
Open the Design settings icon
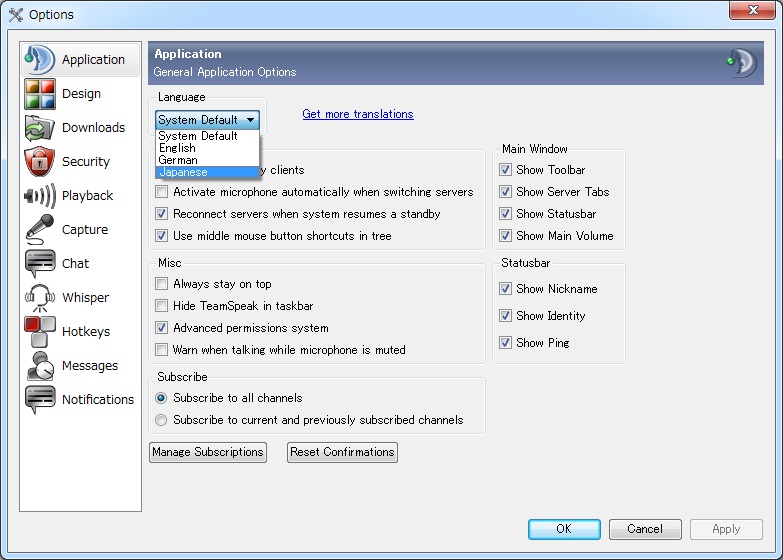[40, 94]
